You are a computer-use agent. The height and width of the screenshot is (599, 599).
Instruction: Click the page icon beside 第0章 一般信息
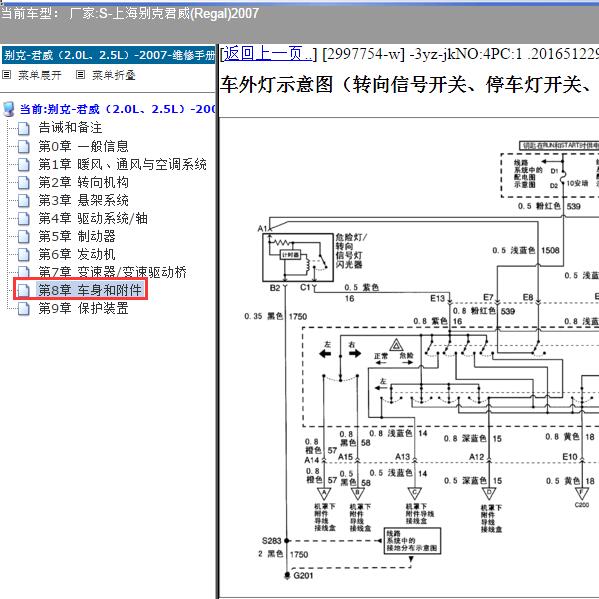click(x=24, y=147)
